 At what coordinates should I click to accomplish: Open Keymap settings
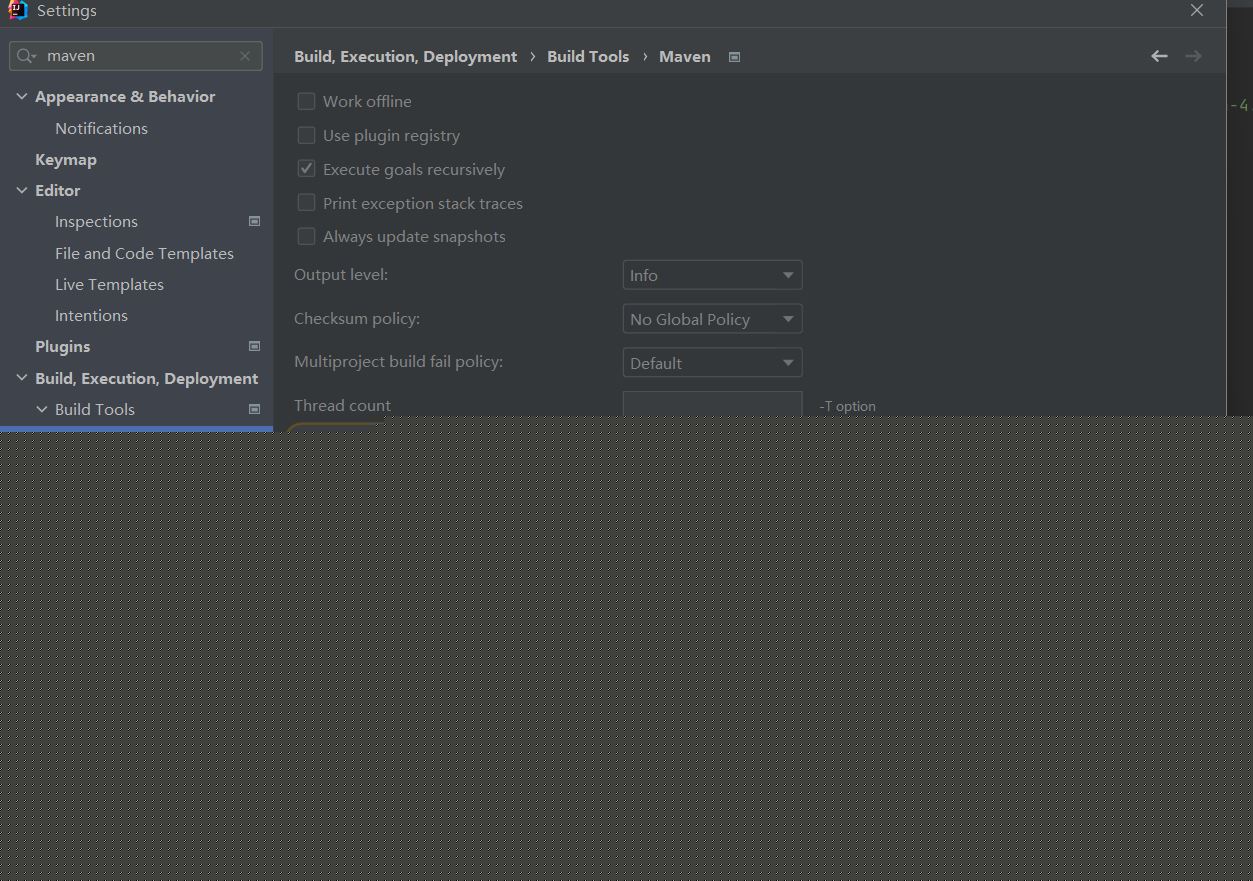click(66, 159)
